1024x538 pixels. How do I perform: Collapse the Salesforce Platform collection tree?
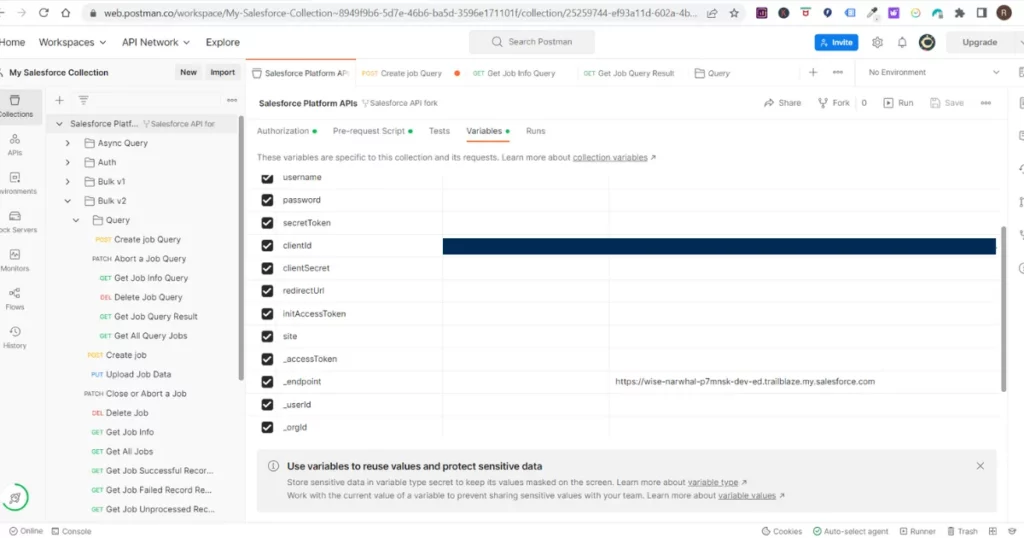click(59, 123)
